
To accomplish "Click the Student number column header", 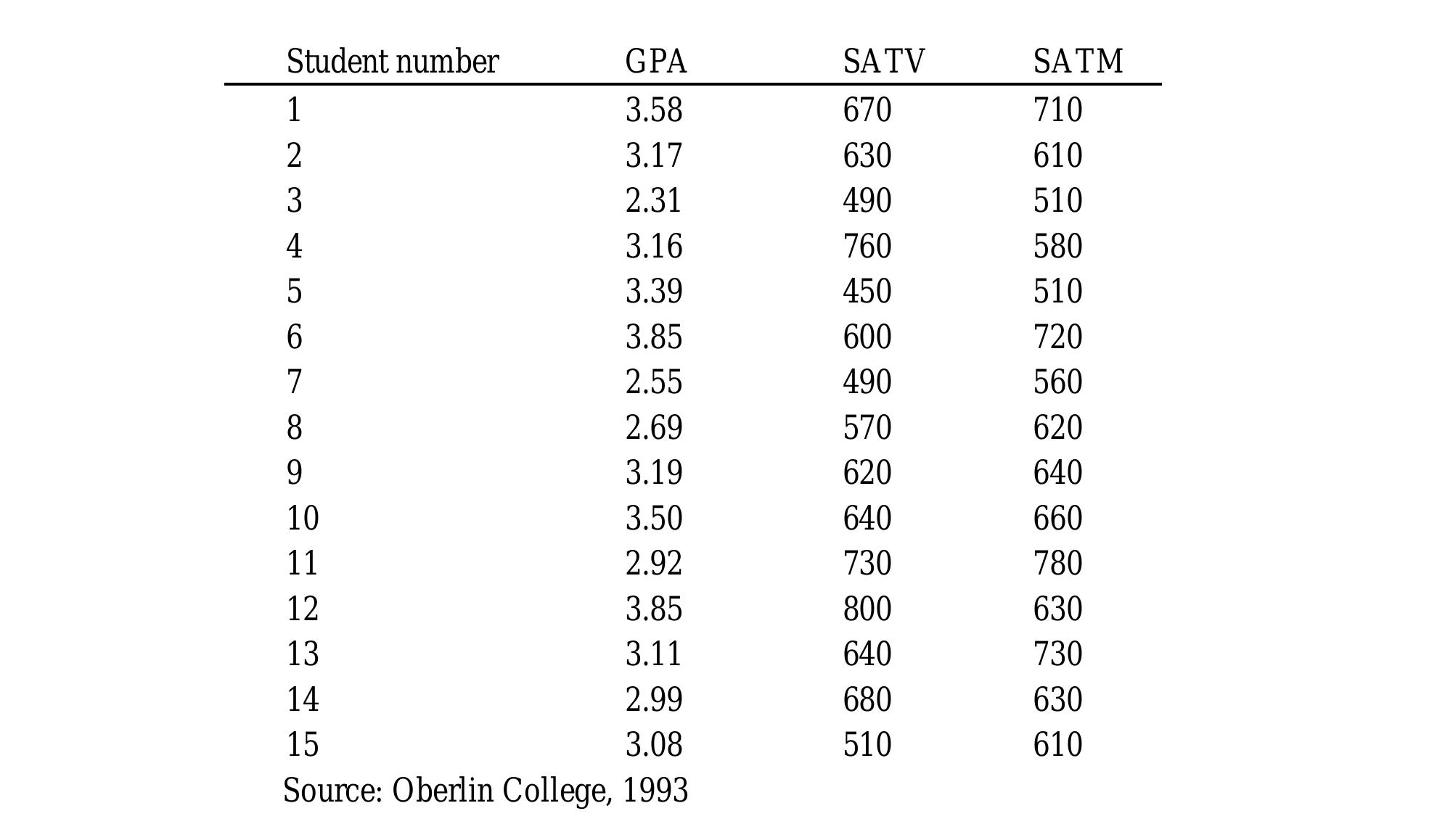I will tap(392, 62).
